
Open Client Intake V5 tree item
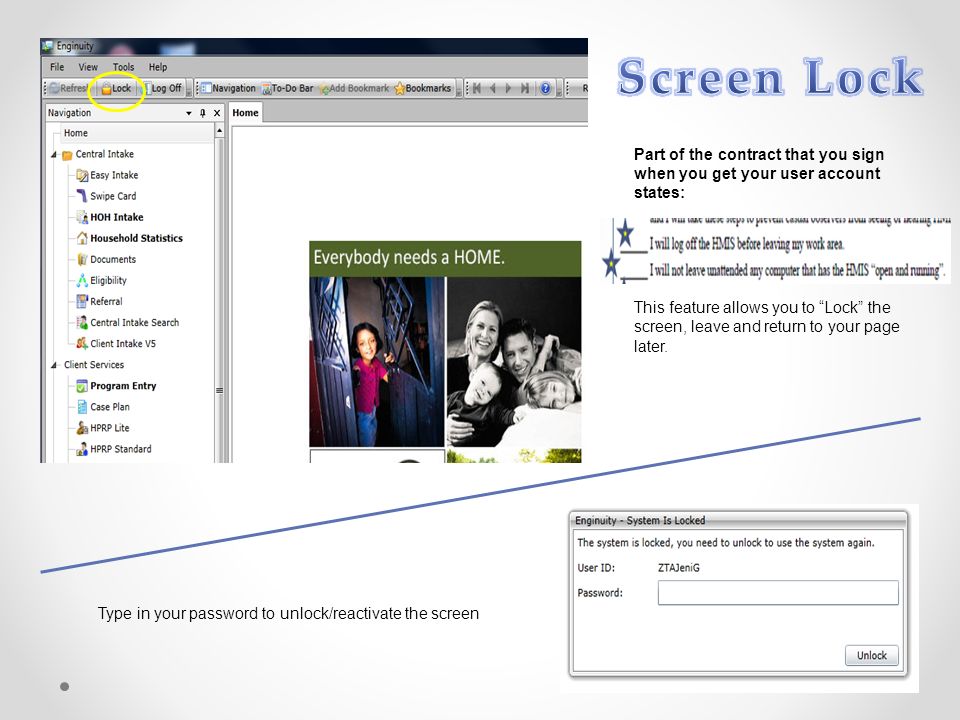click(x=123, y=343)
